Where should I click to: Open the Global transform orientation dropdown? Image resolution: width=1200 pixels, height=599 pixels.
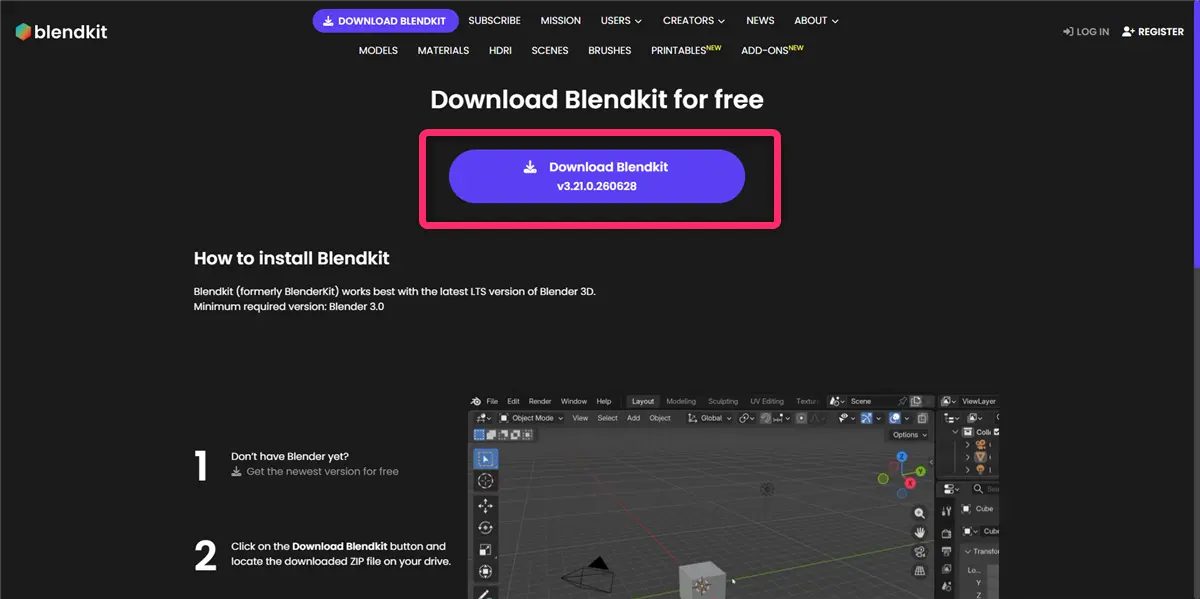pos(710,418)
